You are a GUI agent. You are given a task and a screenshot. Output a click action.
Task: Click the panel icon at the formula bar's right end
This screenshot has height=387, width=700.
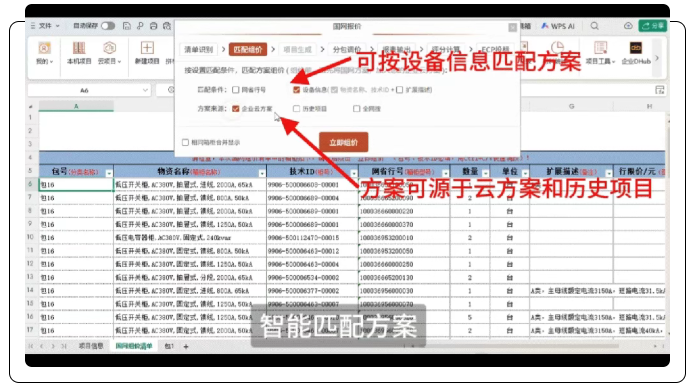click(660, 90)
